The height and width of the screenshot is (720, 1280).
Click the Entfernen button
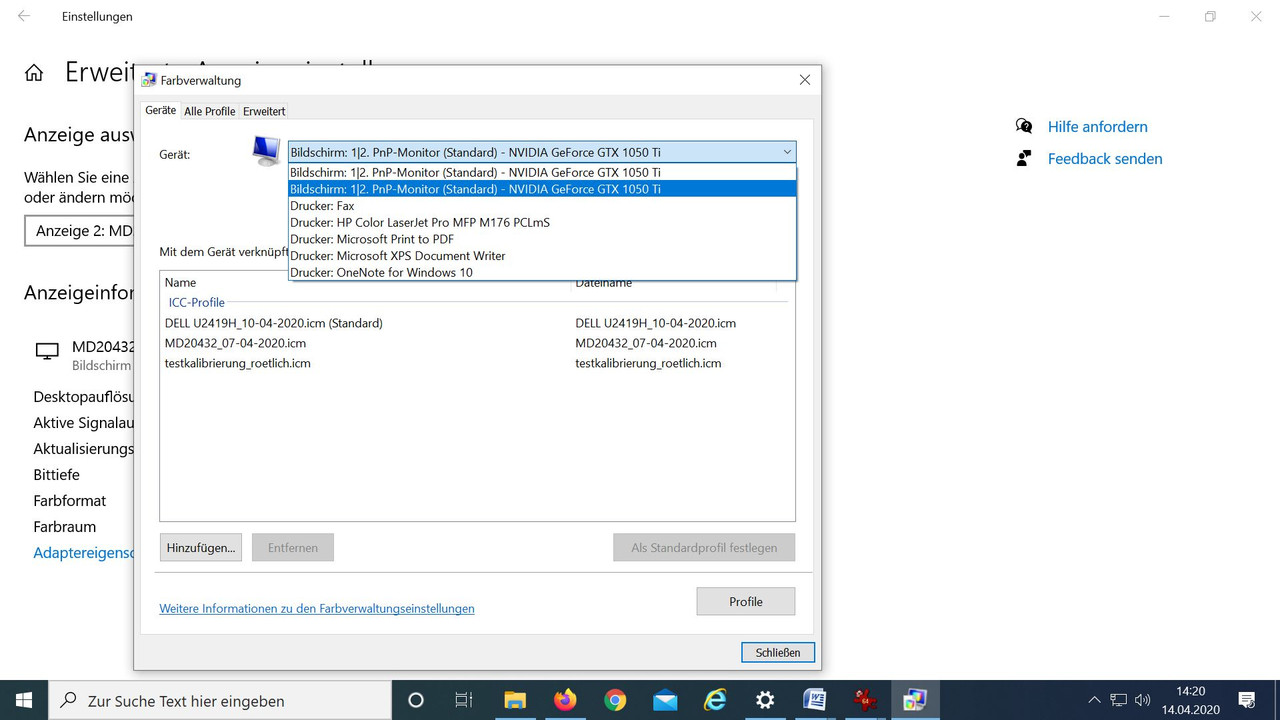[x=293, y=547]
